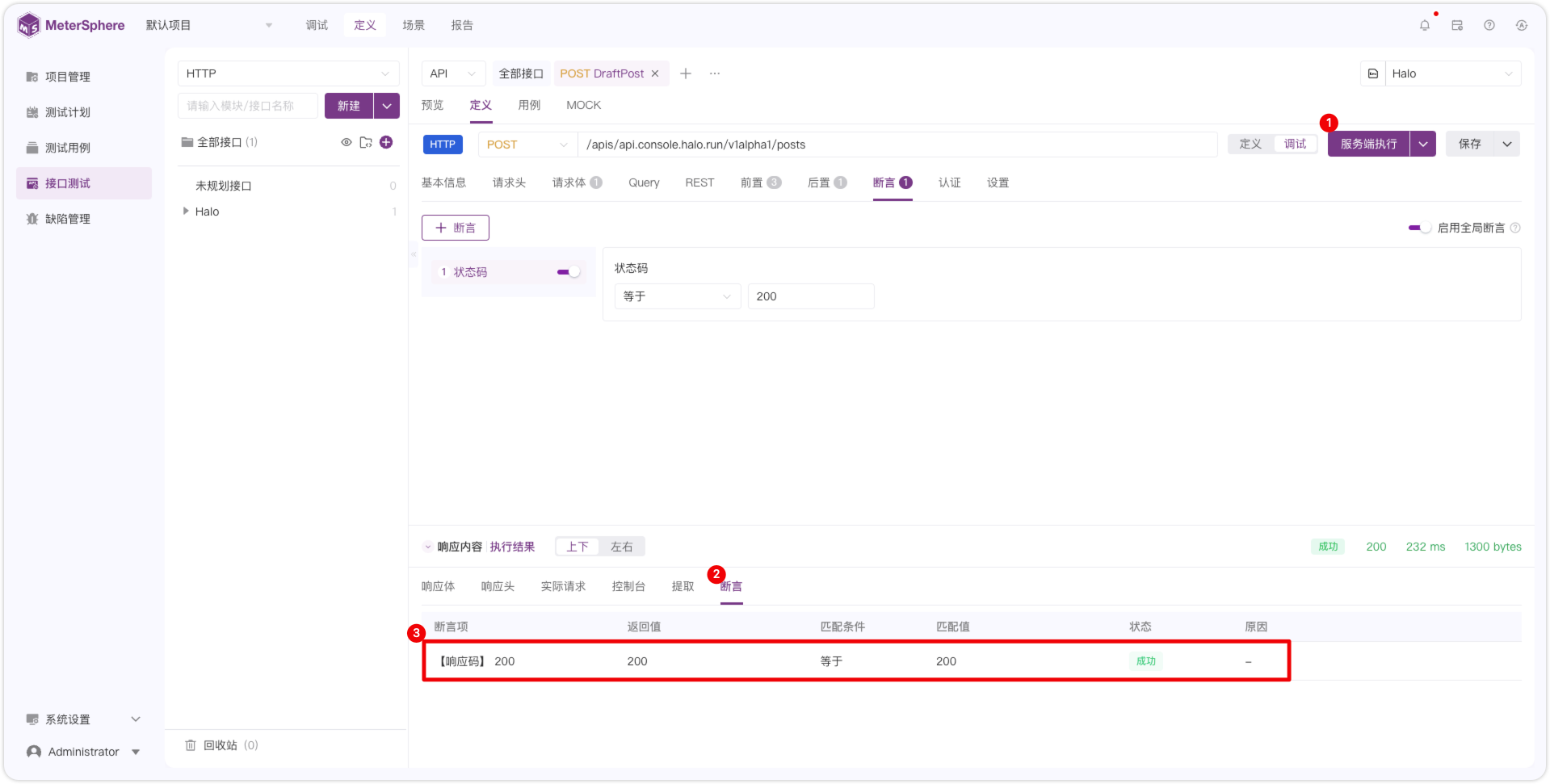This screenshot has height=784, width=1550.
Task: Open the 回收站 recycle bin
Action: tap(221, 745)
